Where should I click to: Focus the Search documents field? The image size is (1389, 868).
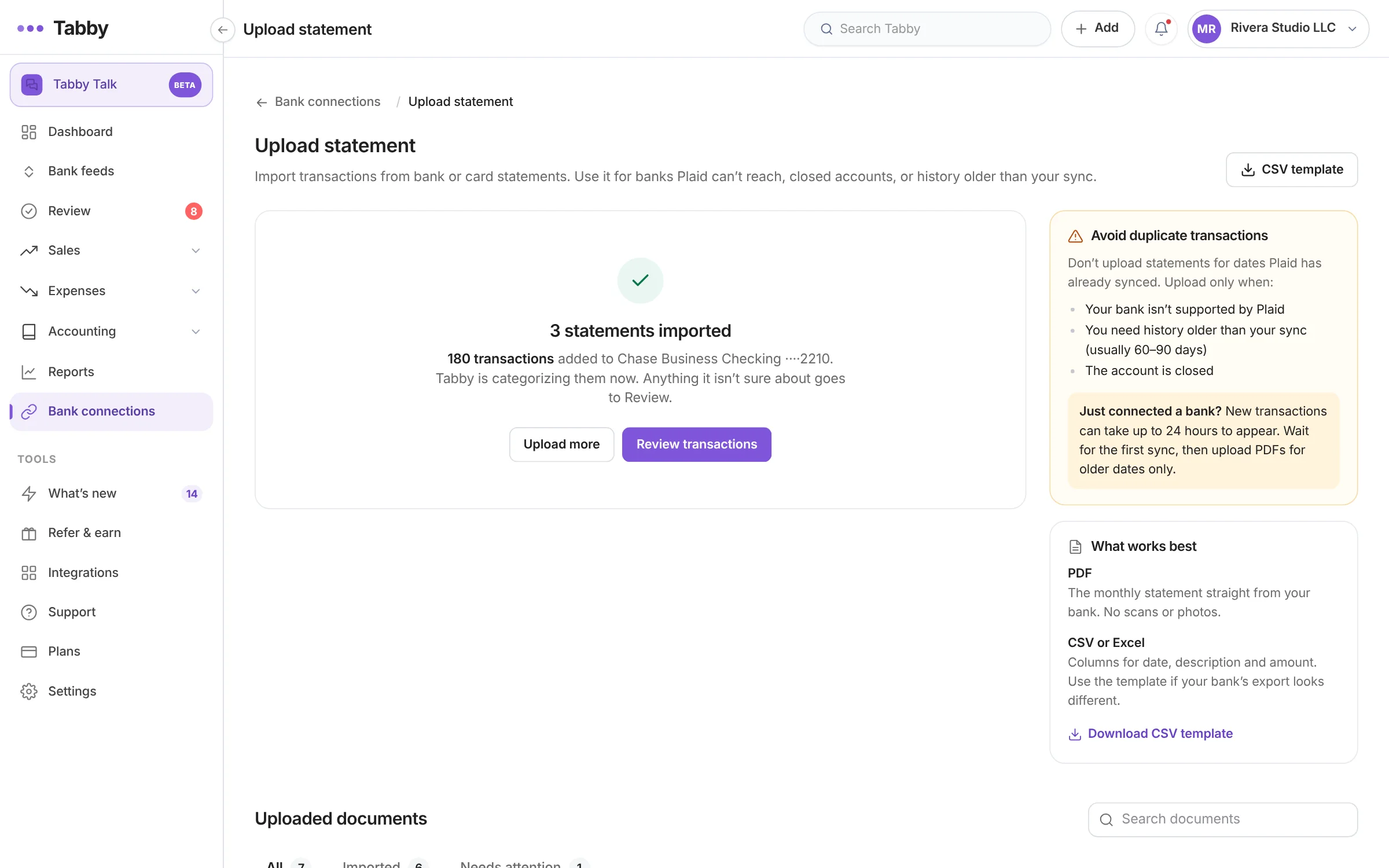[x=1223, y=819]
